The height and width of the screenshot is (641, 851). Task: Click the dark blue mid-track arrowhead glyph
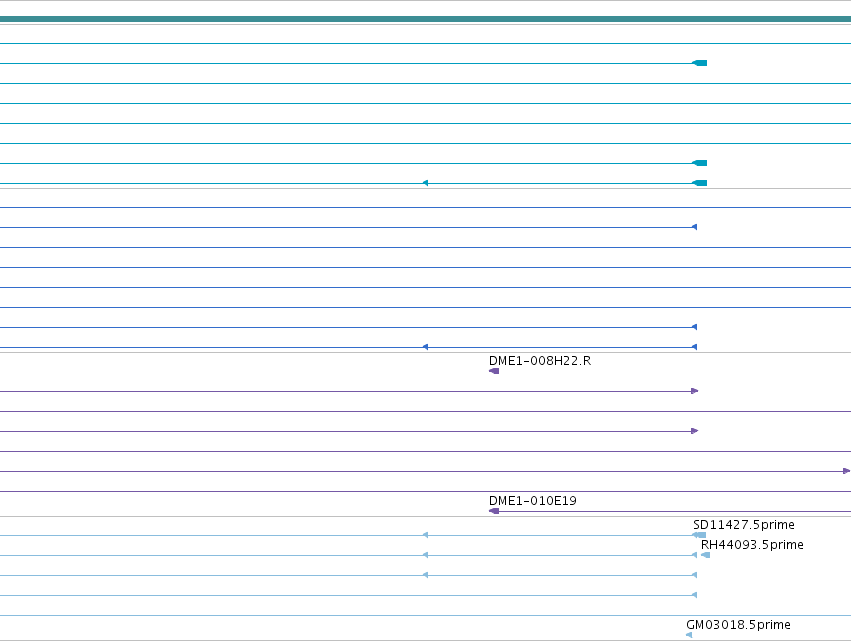pos(426,347)
